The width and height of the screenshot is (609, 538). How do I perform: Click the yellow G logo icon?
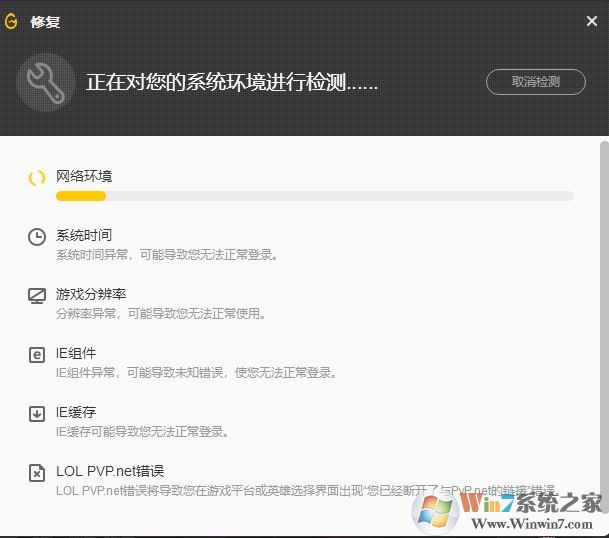pyautogui.click(x=10, y=21)
